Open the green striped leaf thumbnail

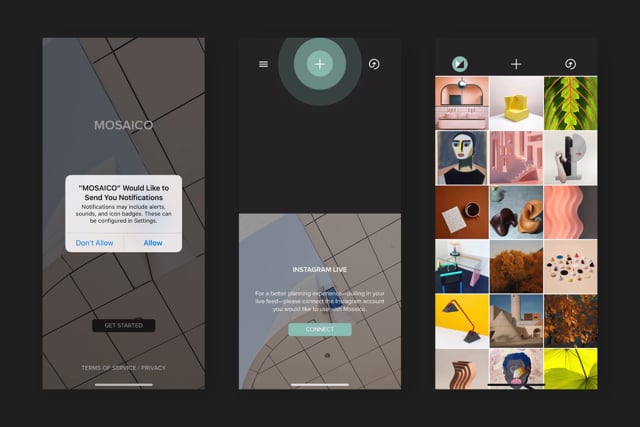point(571,103)
